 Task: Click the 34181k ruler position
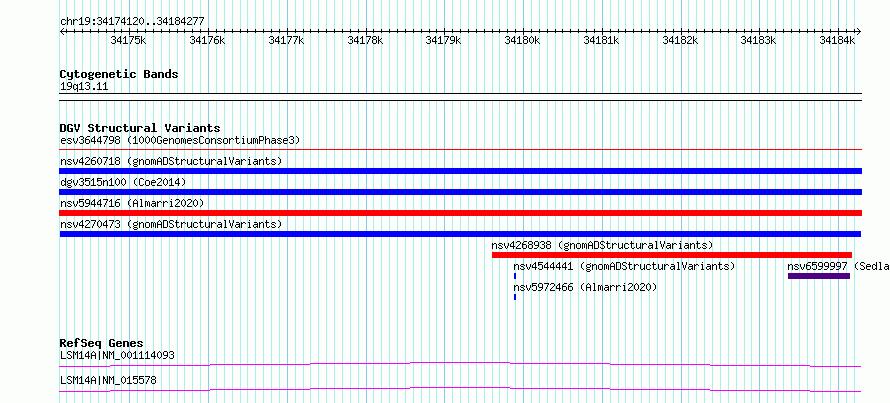click(602, 40)
